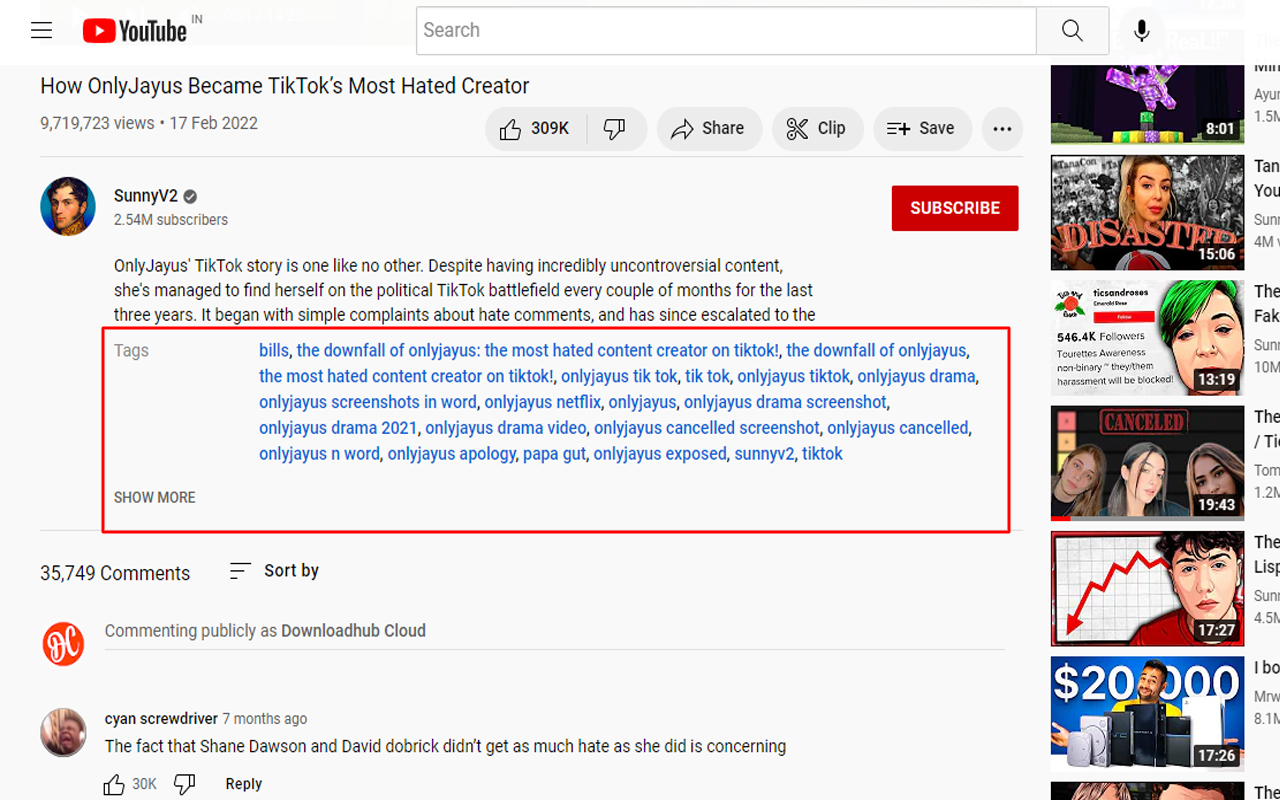Open 'onlyjayus drama screenshot' tag

(785, 402)
